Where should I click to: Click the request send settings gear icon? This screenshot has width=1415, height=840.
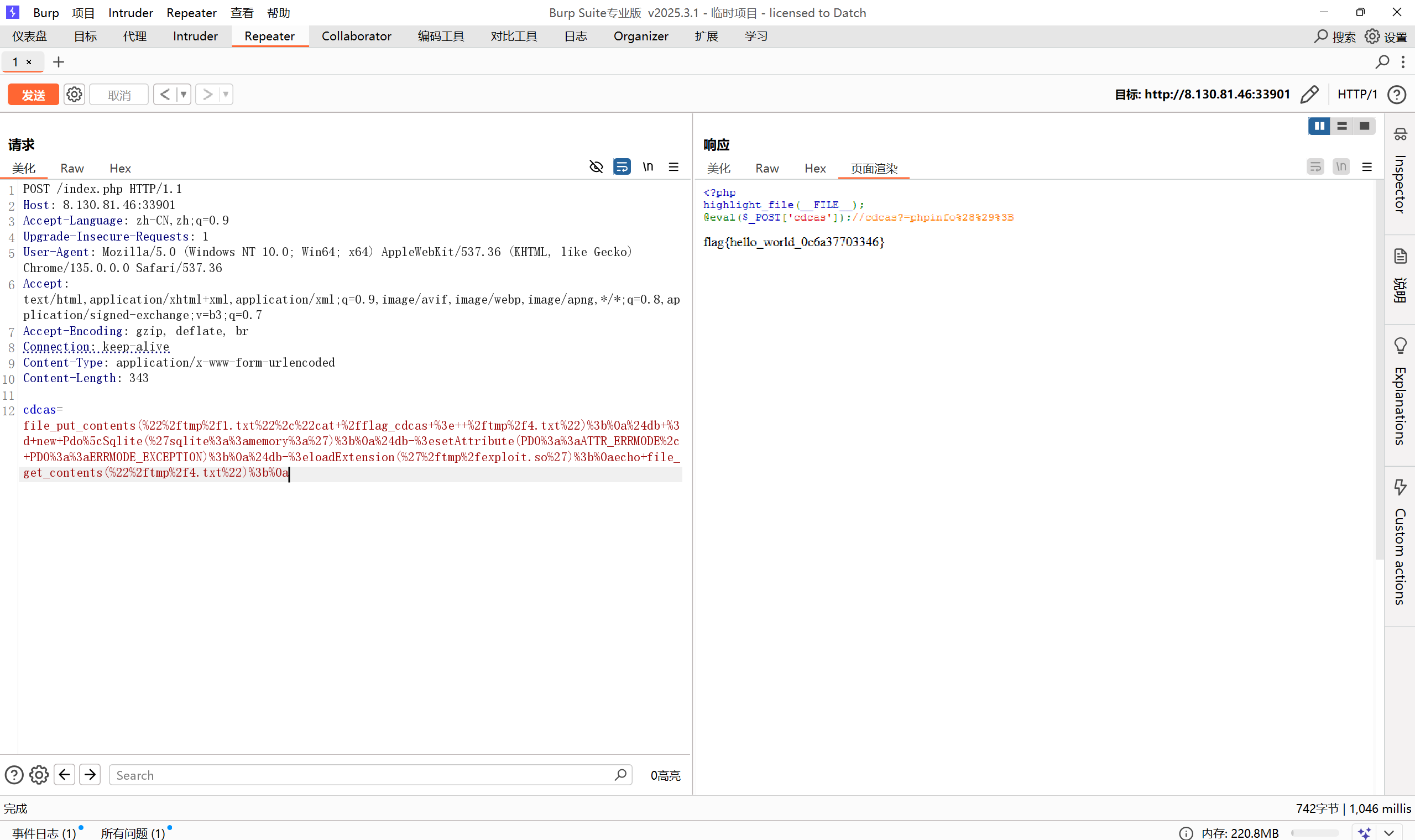click(74, 95)
